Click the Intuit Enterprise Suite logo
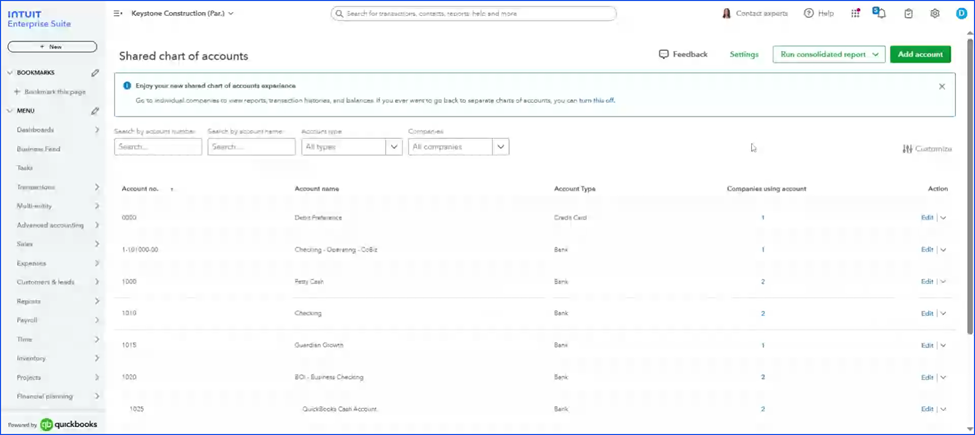 pos(39,19)
